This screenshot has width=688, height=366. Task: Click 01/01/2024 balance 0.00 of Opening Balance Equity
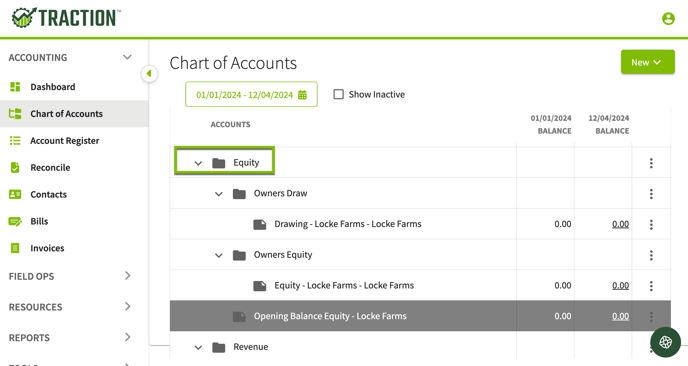(x=563, y=316)
